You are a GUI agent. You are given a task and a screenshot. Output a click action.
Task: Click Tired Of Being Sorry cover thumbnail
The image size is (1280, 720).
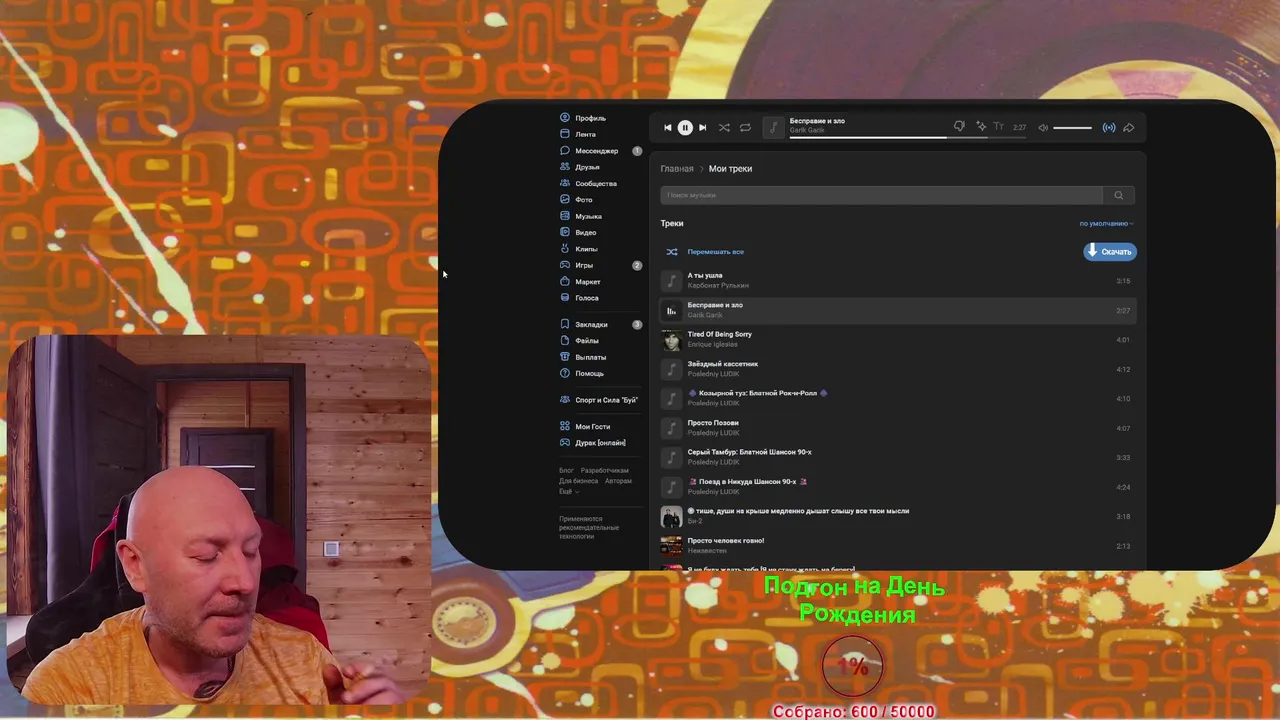click(x=671, y=340)
